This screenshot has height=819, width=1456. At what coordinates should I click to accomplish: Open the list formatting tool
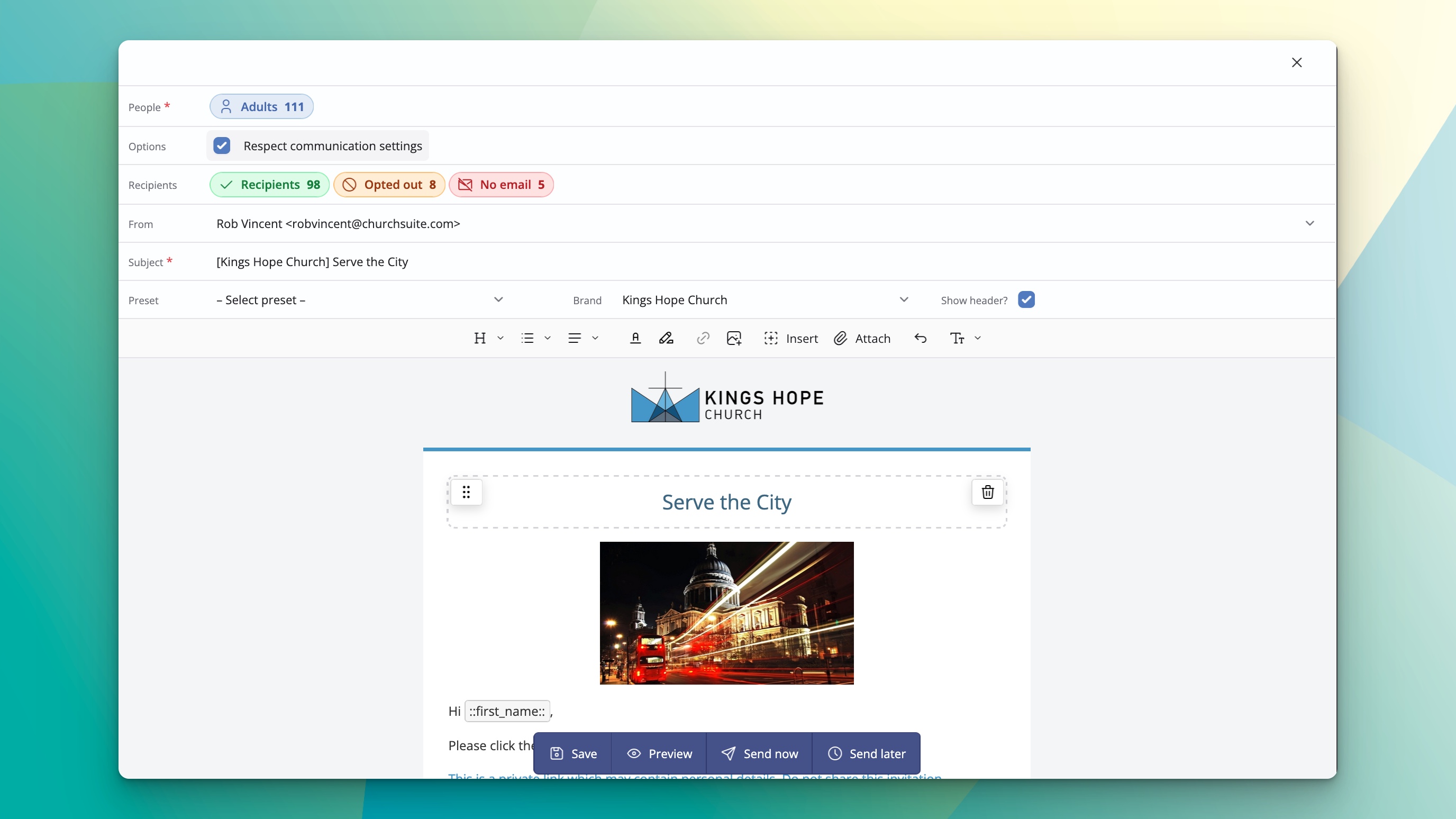[x=527, y=338]
